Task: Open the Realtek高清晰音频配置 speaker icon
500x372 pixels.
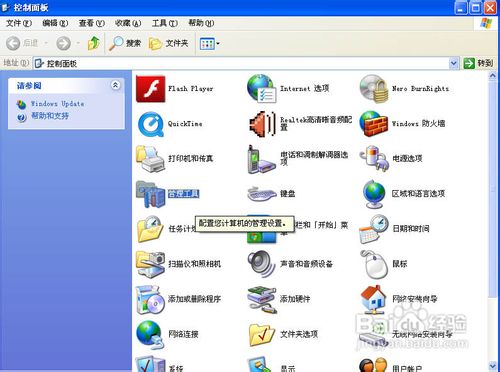Action: [x=262, y=124]
